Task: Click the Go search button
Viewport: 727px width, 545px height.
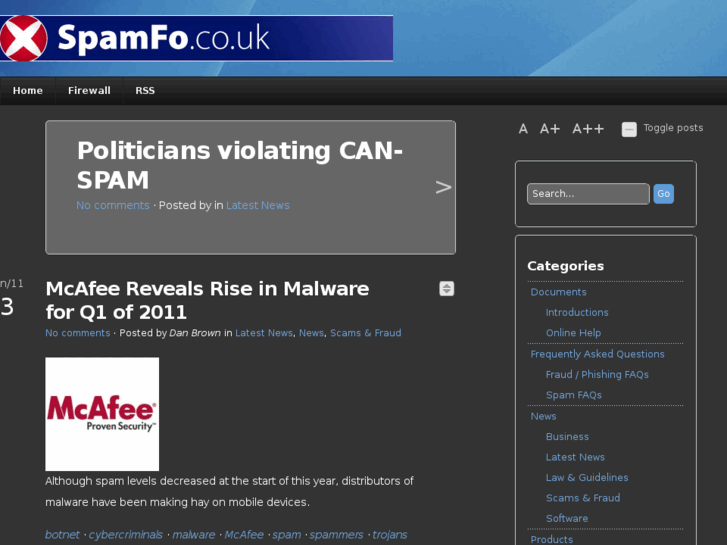Action: point(663,193)
